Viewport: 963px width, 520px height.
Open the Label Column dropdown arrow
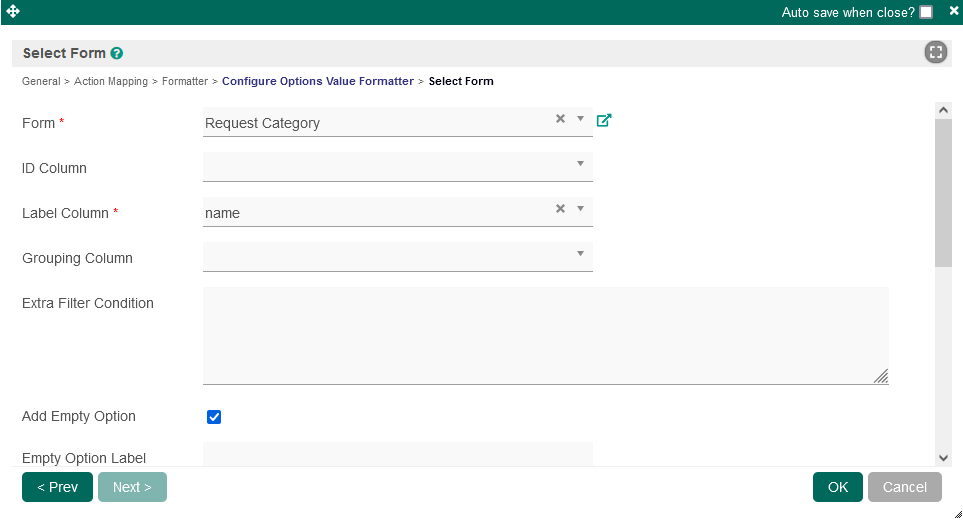pyautogui.click(x=580, y=209)
